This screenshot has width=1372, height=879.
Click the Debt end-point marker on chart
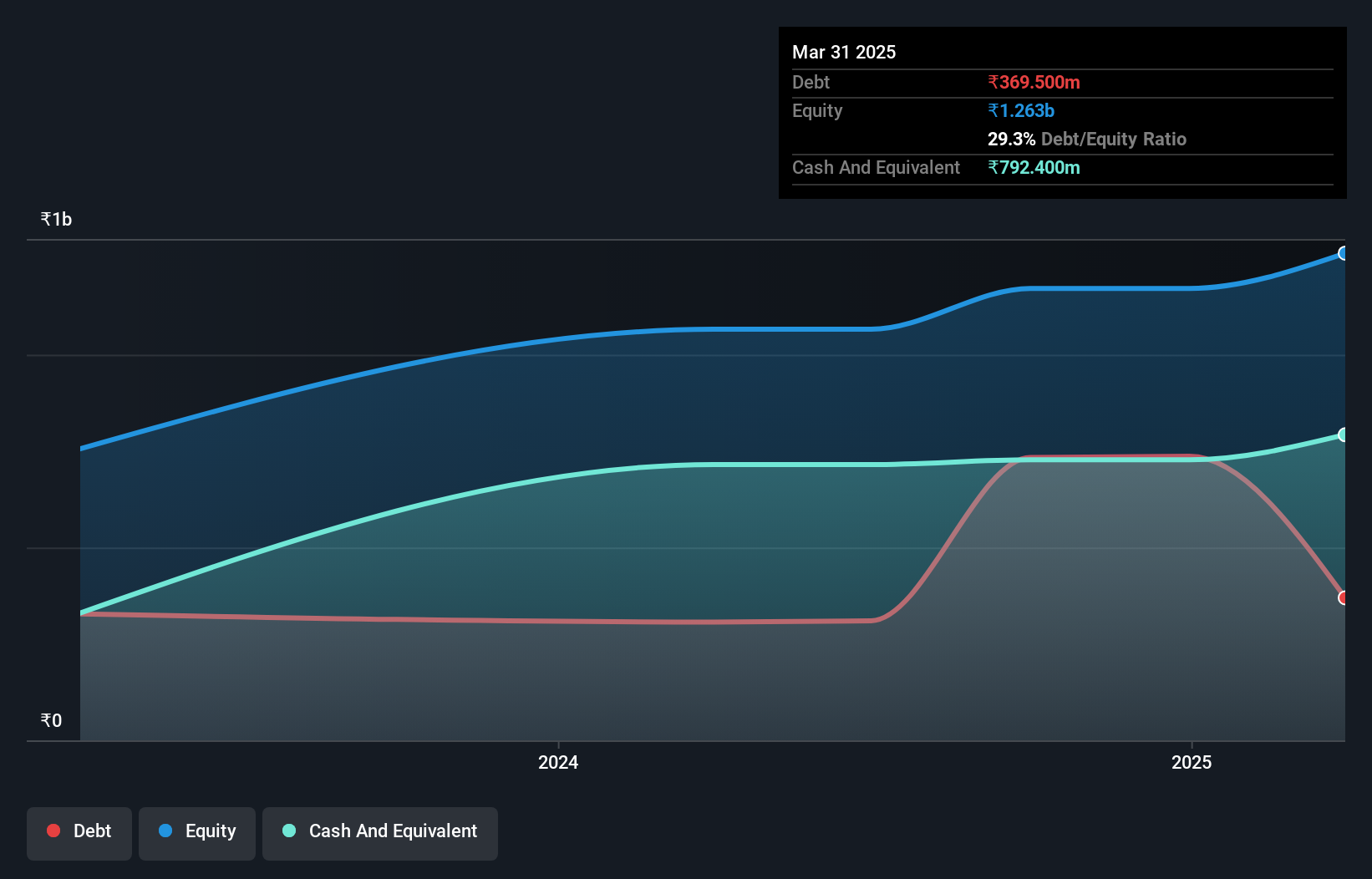(1344, 597)
